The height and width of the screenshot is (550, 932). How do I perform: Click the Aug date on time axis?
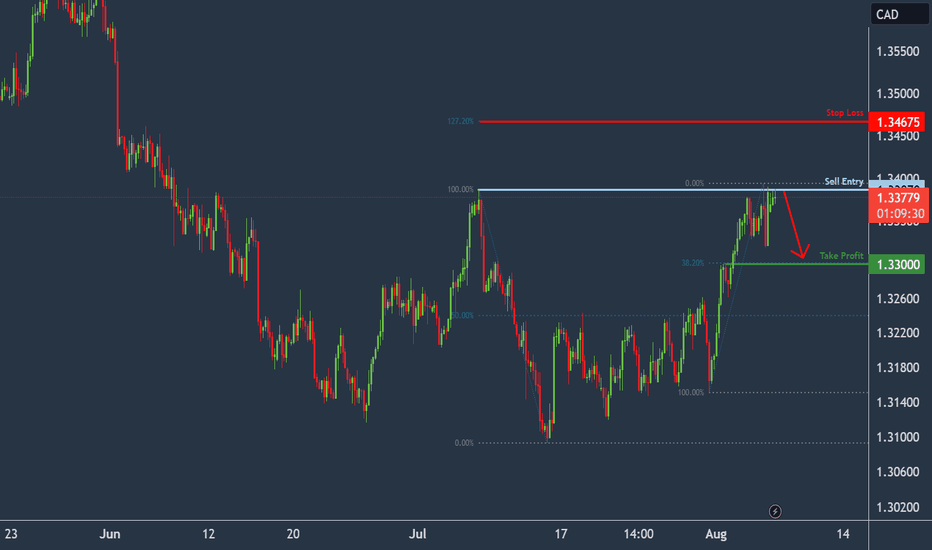pyautogui.click(x=716, y=534)
